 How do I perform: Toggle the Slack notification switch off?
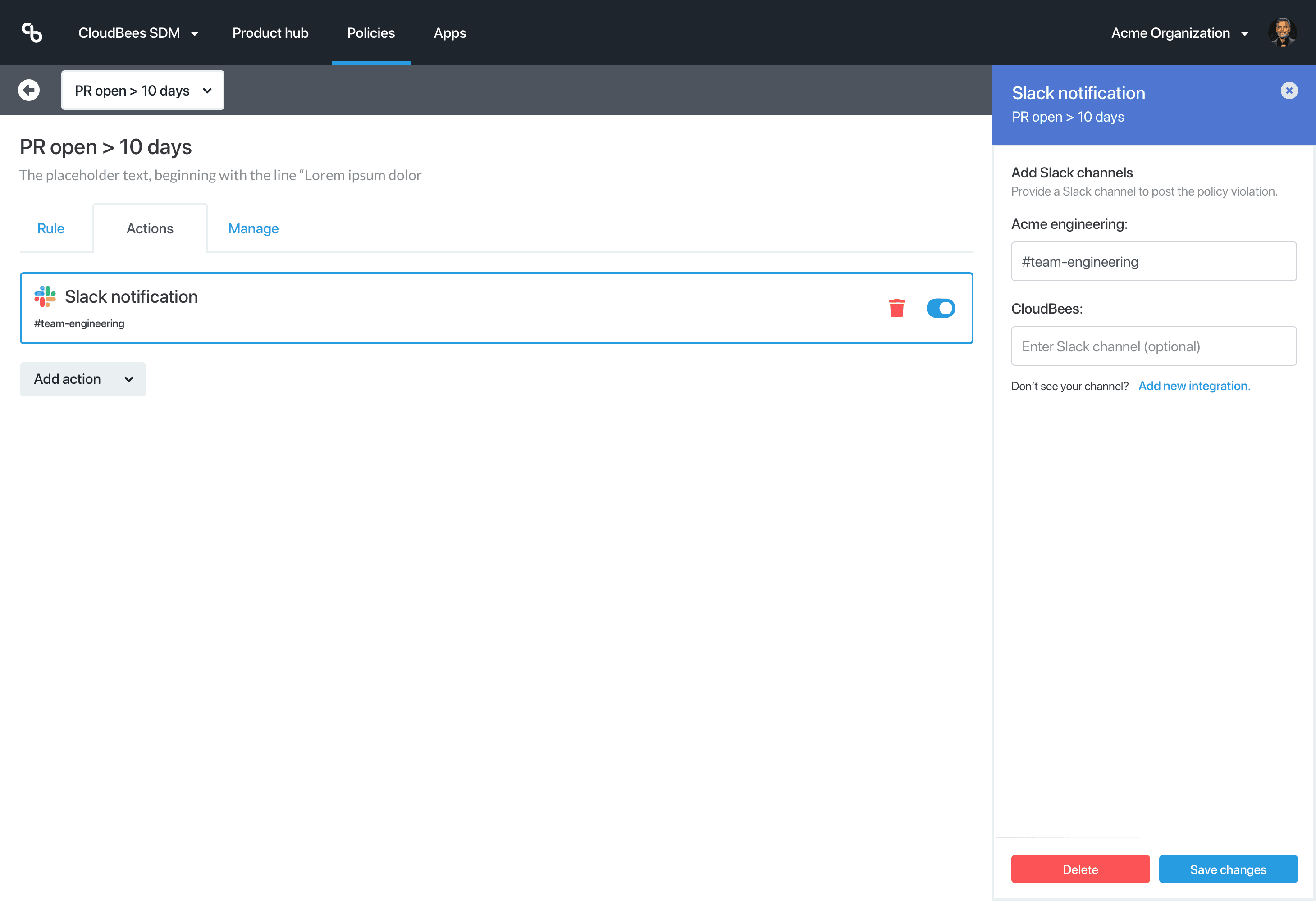click(941, 308)
